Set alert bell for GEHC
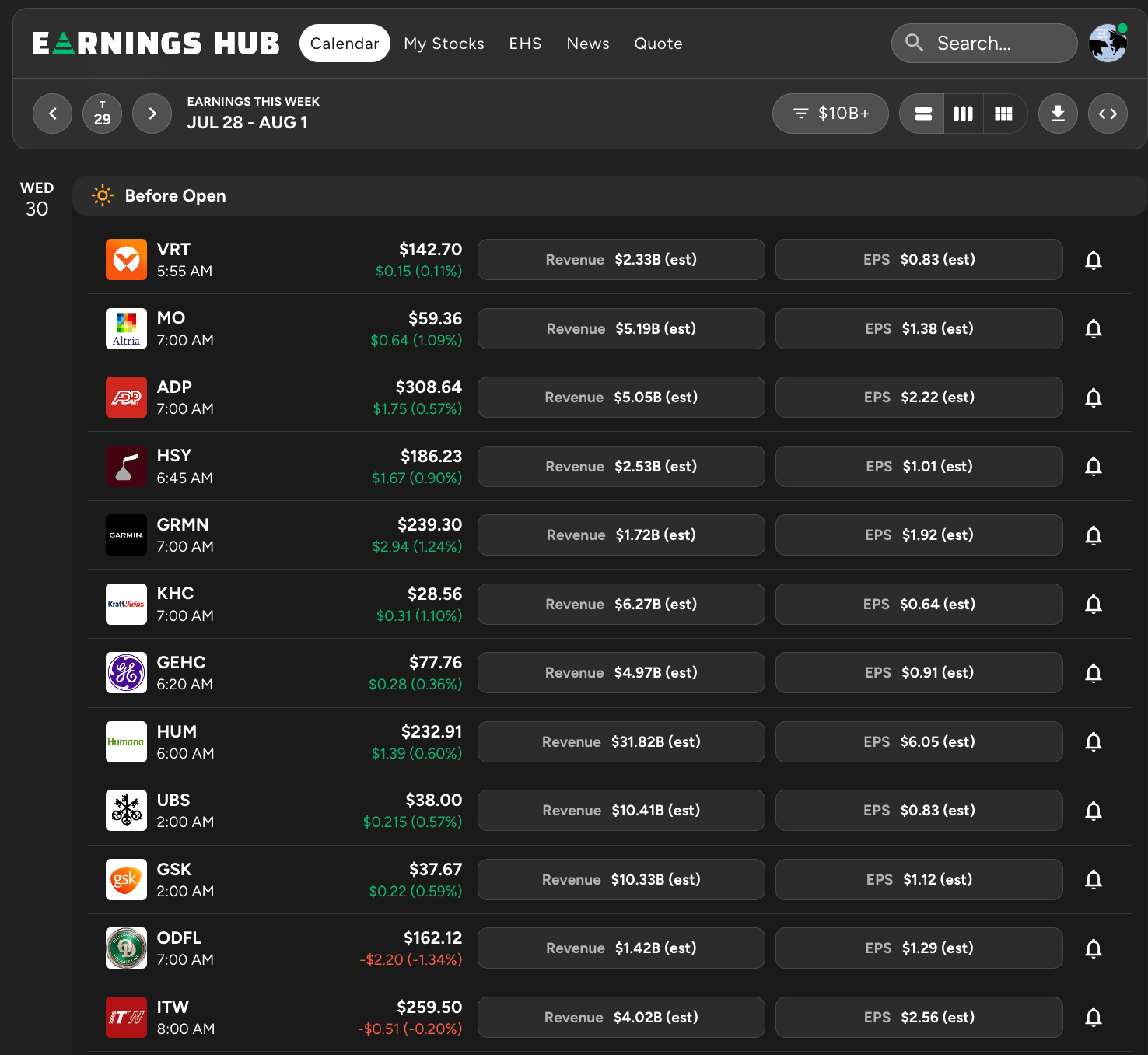Image resolution: width=1148 pixels, height=1055 pixels. (1094, 673)
